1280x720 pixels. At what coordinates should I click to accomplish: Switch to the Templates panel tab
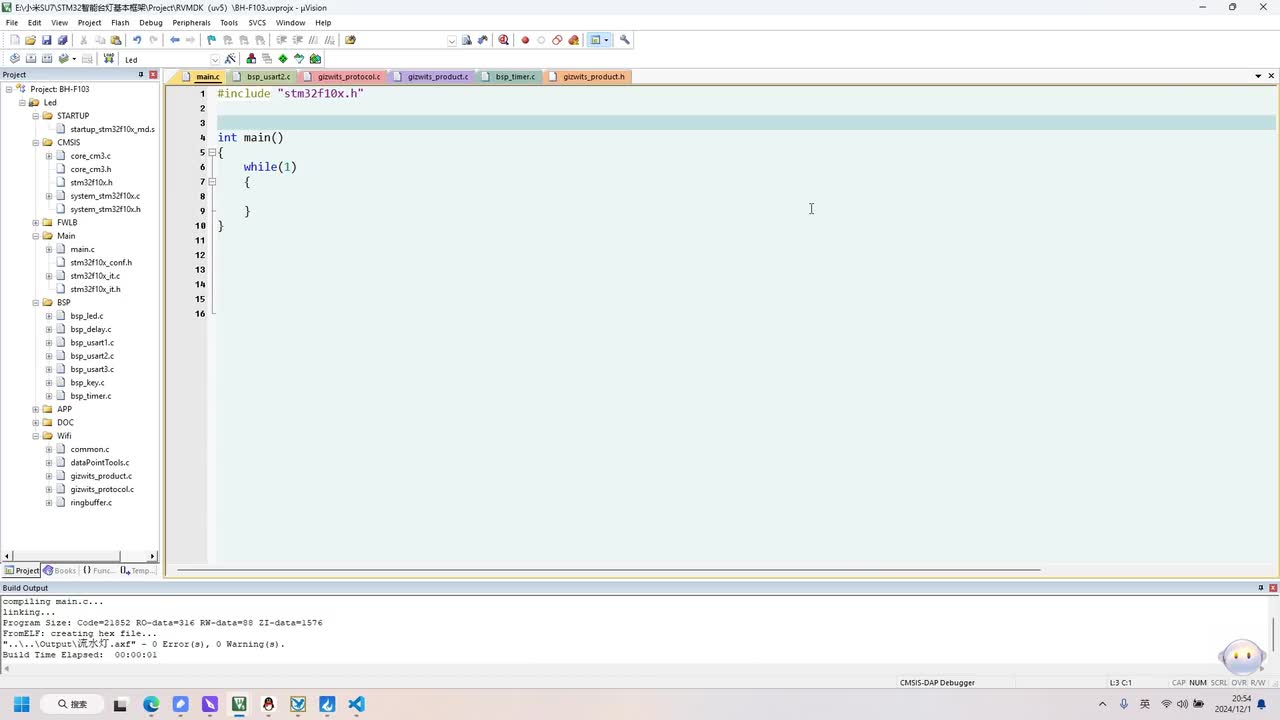tap(138, 570)
